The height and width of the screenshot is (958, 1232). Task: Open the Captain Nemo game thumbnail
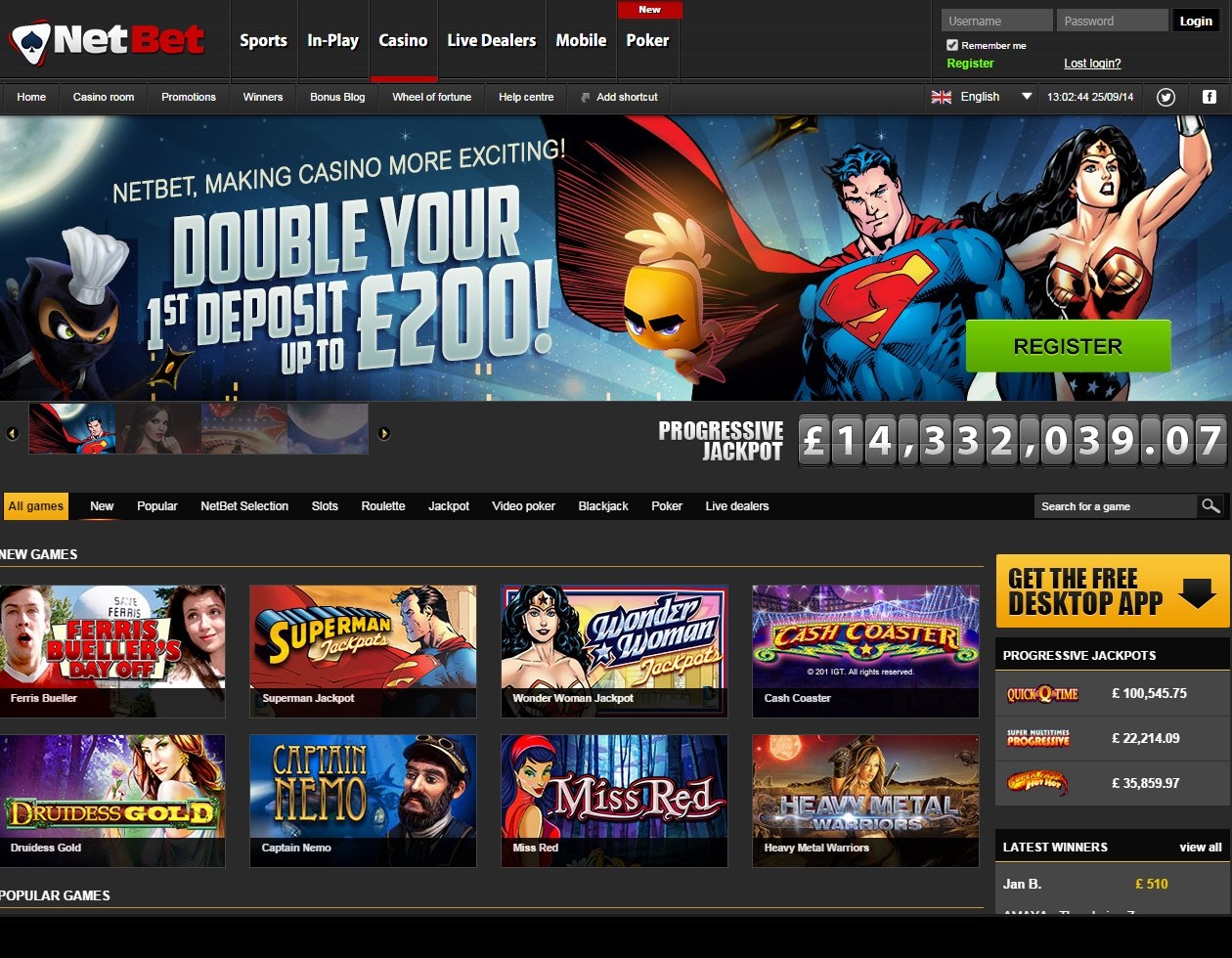pos(363,800)
